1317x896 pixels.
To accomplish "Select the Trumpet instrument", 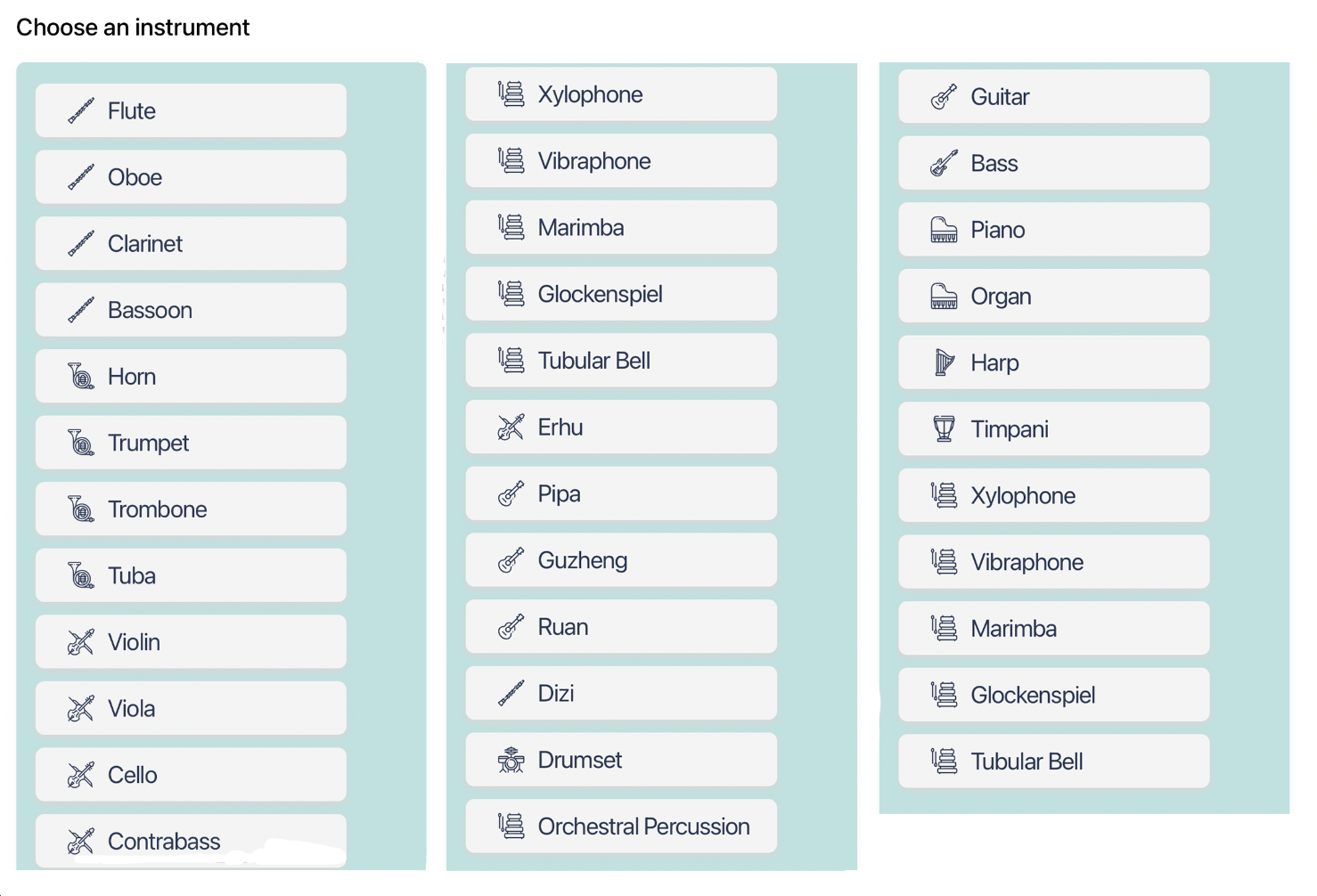I will tap(191, 443).
